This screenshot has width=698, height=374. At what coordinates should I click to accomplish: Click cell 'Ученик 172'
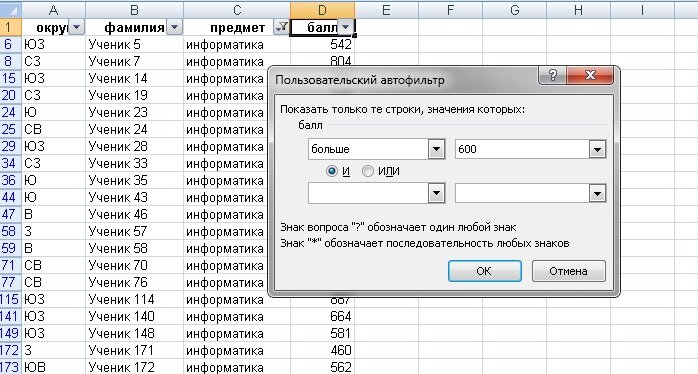tap(134, 367)
